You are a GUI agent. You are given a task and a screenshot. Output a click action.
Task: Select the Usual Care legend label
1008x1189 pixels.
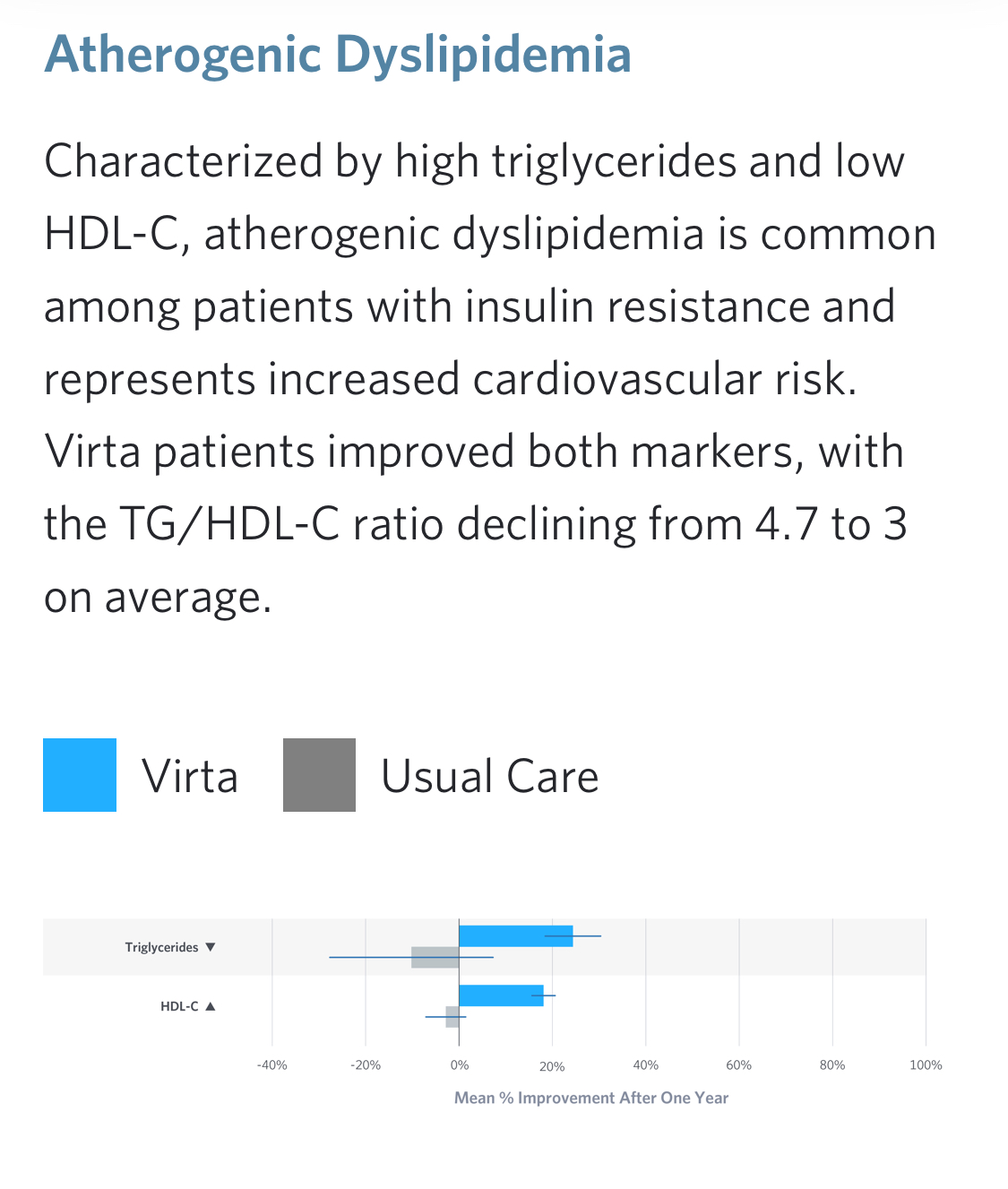(489, 776)
